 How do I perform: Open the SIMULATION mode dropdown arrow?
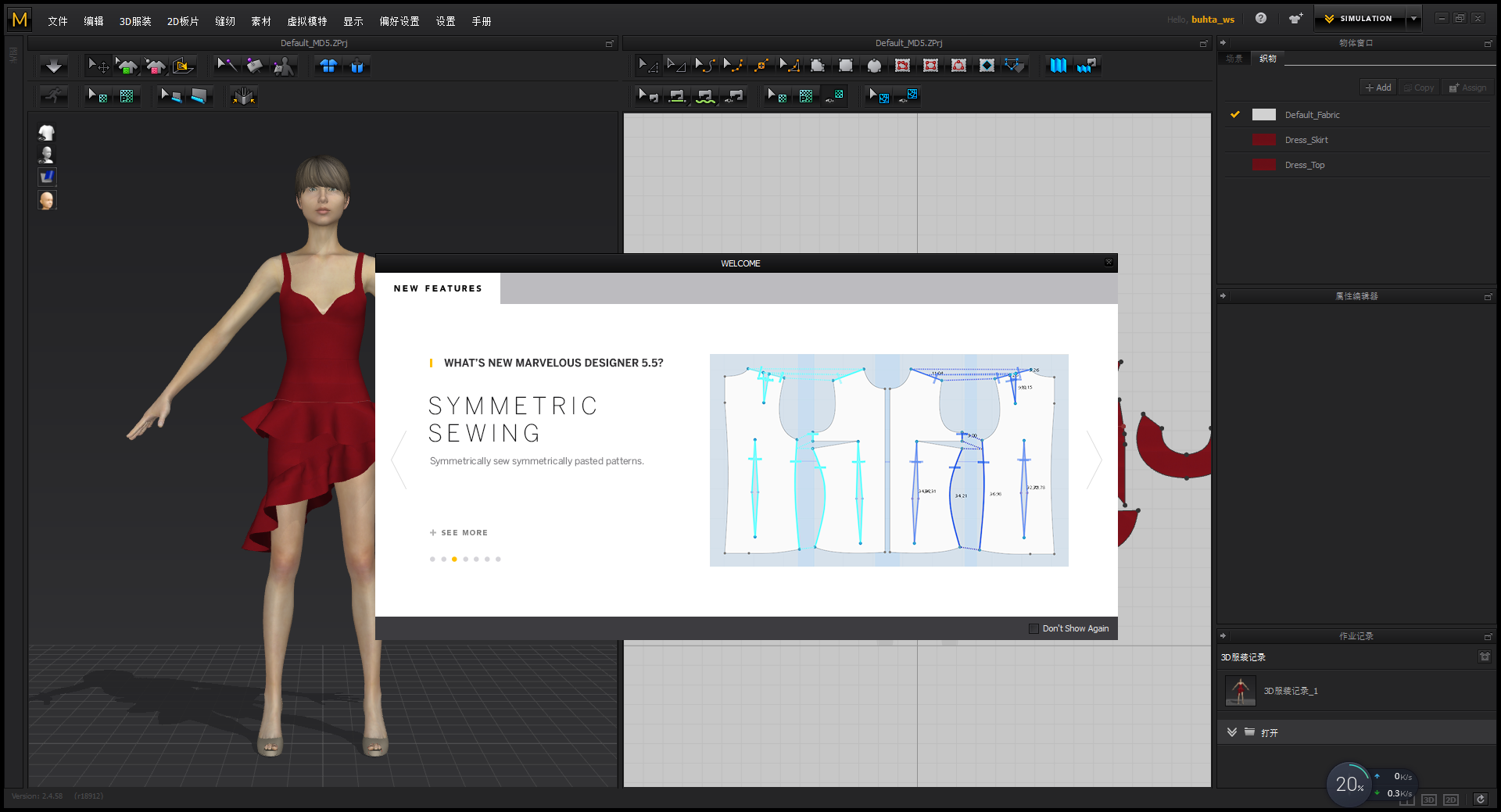[x=1413, y=19]
